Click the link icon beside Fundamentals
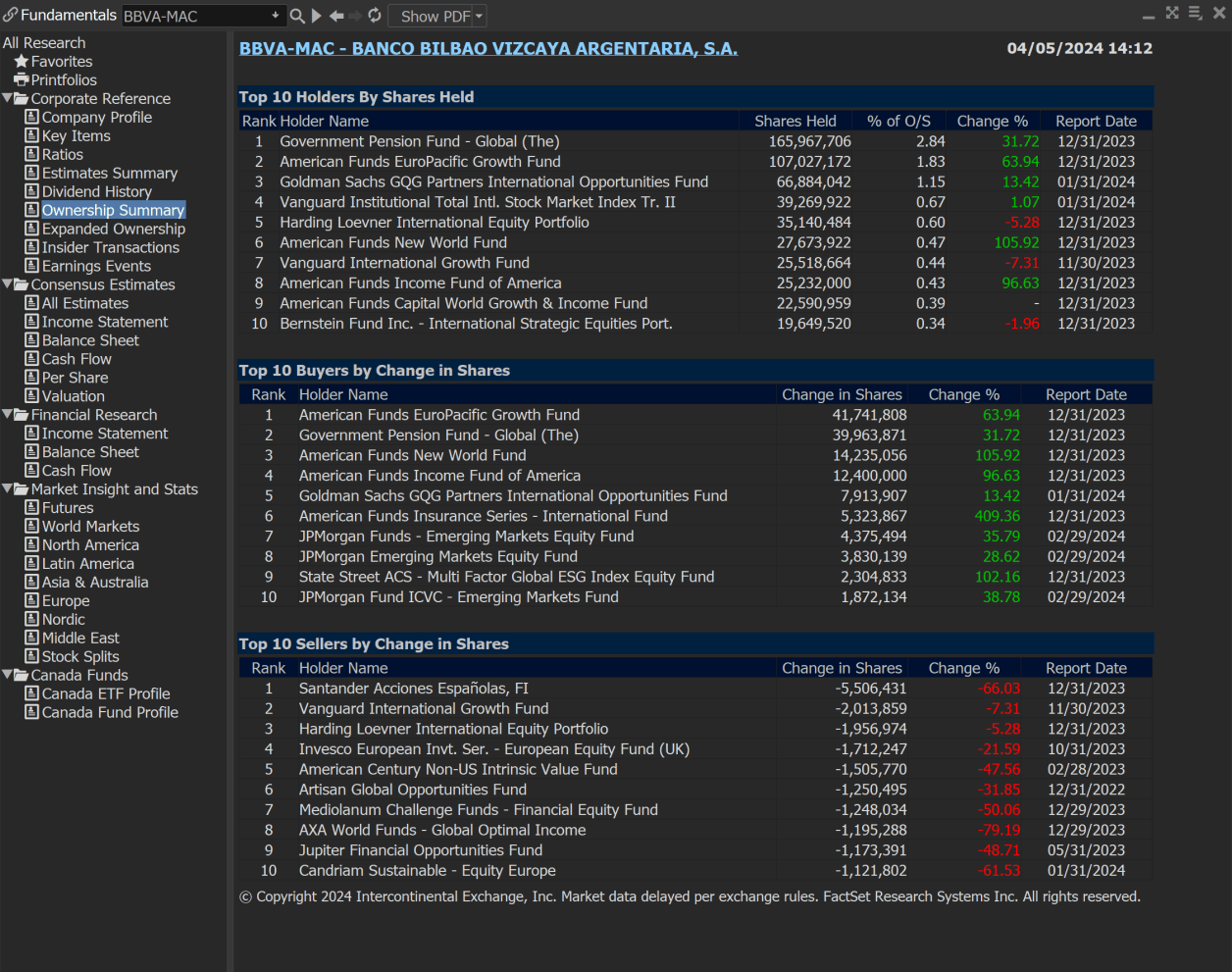 click(x=10, y=16)
